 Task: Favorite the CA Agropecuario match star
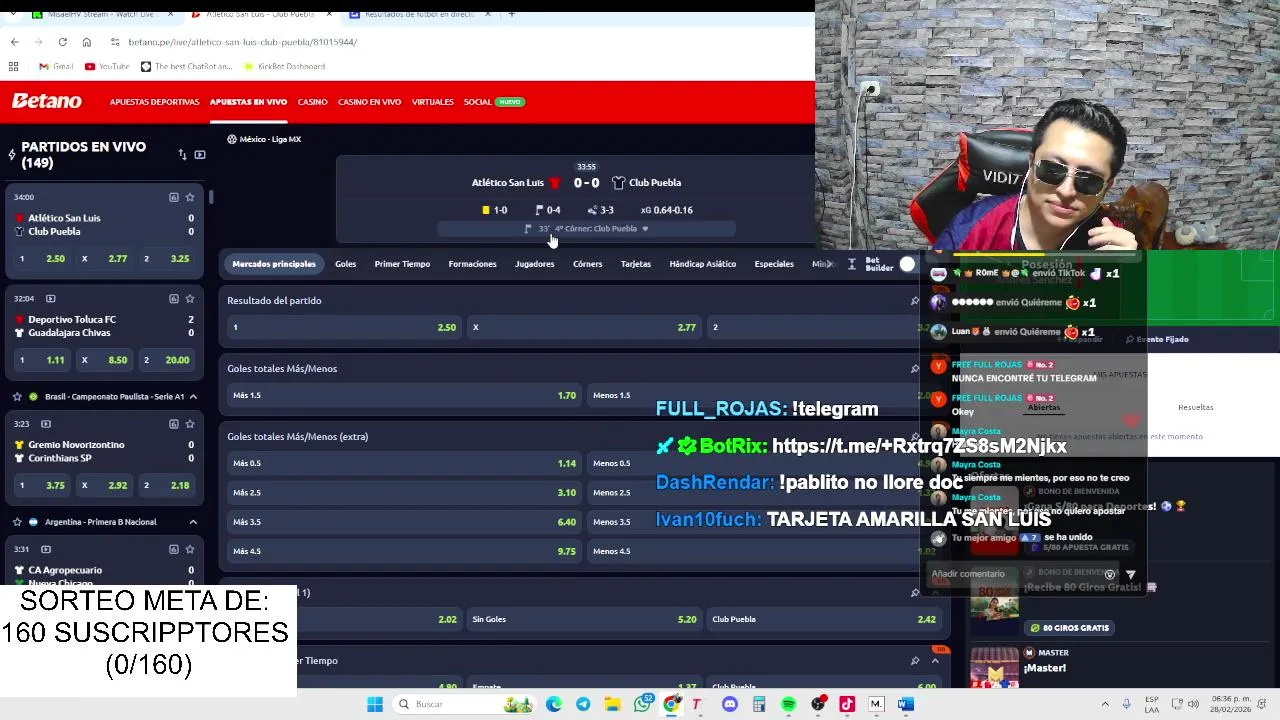190,549
